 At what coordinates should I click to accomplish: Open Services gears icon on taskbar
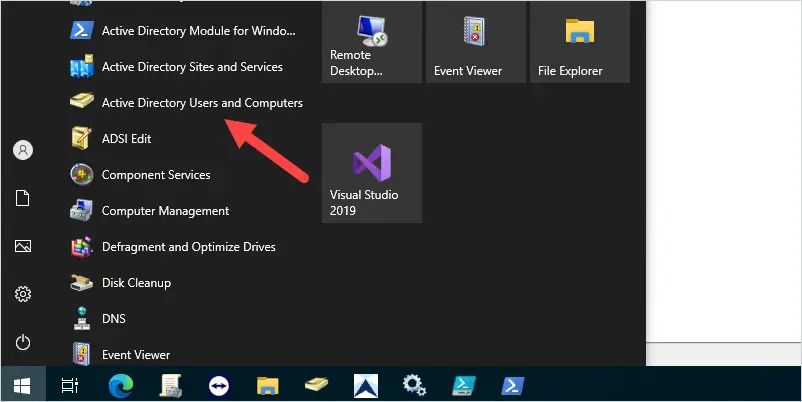click(414, 385)
